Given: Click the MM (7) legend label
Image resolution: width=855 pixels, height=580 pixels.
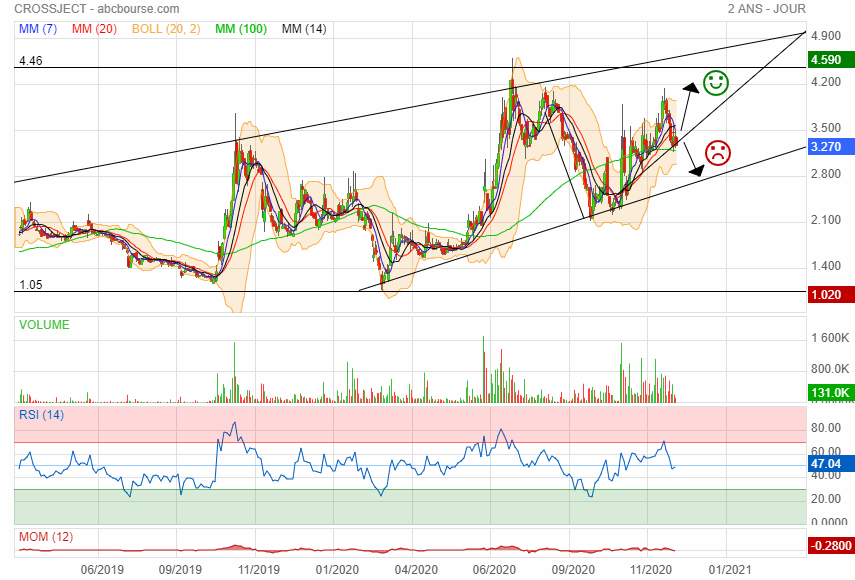Looking at the screenshot, I should pos(38,29).
